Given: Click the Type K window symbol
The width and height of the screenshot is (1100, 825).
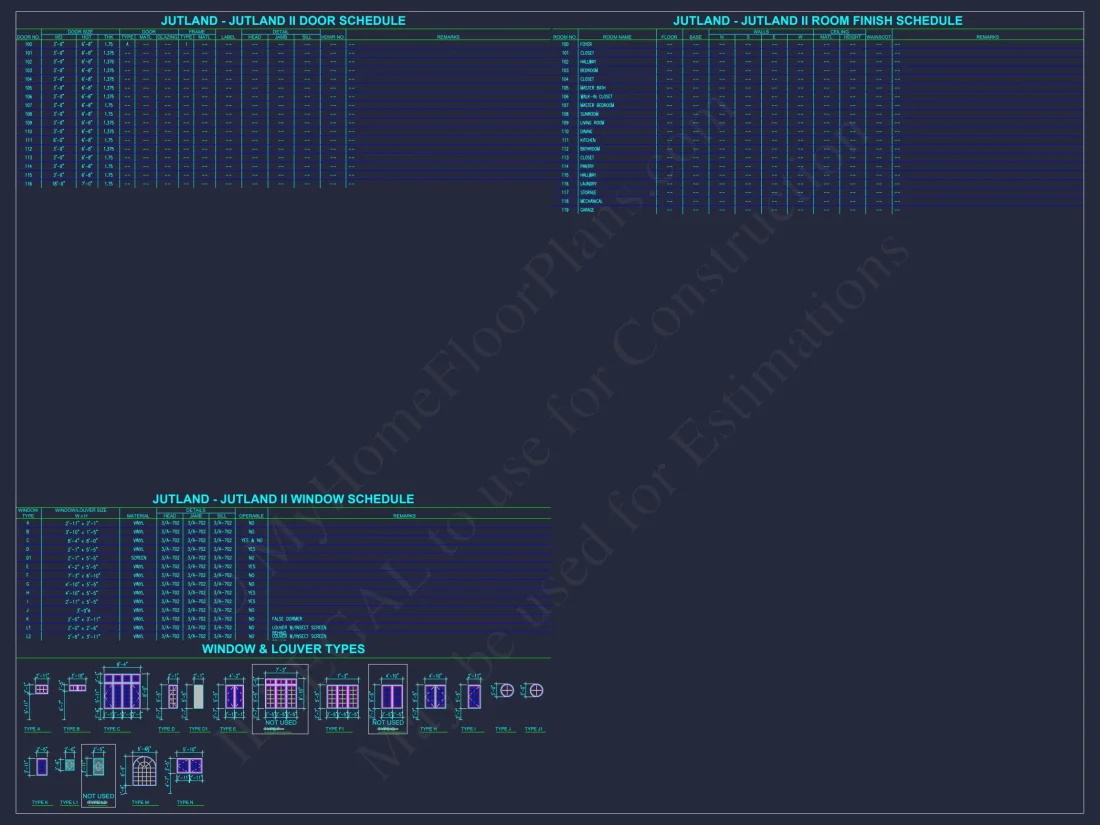Looking at the screenshot, I should [41, 767].
